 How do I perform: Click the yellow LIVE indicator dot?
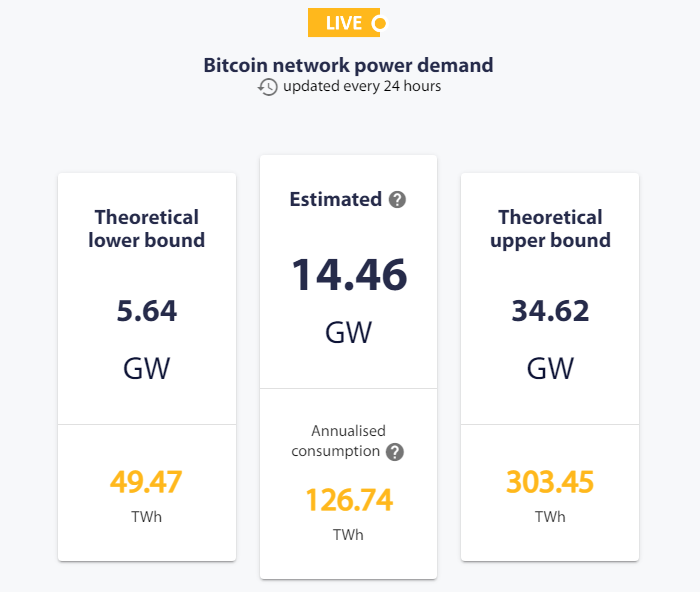click(379, 23)
